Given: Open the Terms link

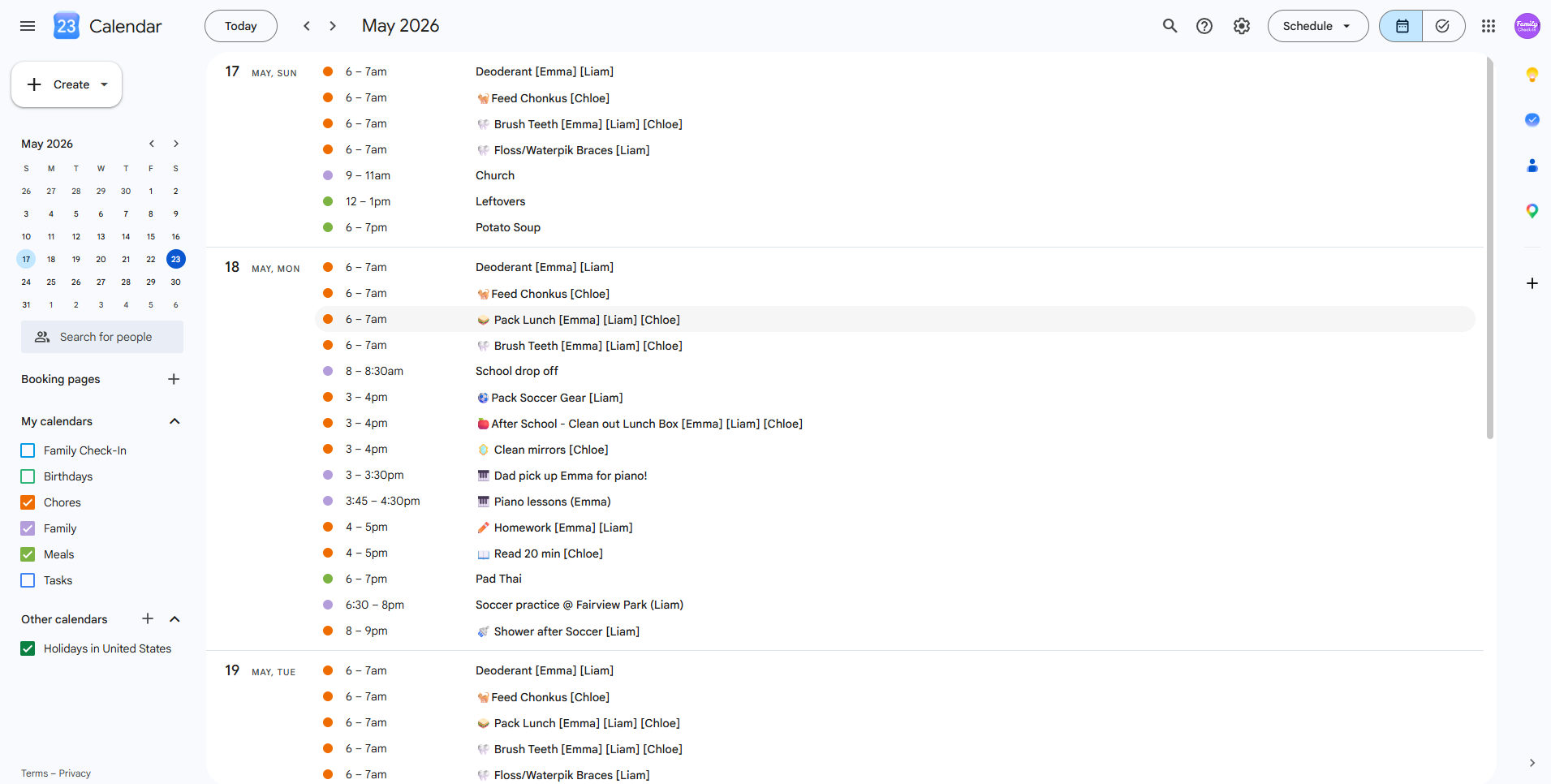Looking at the screenshot, I should (x=34, y=773).
